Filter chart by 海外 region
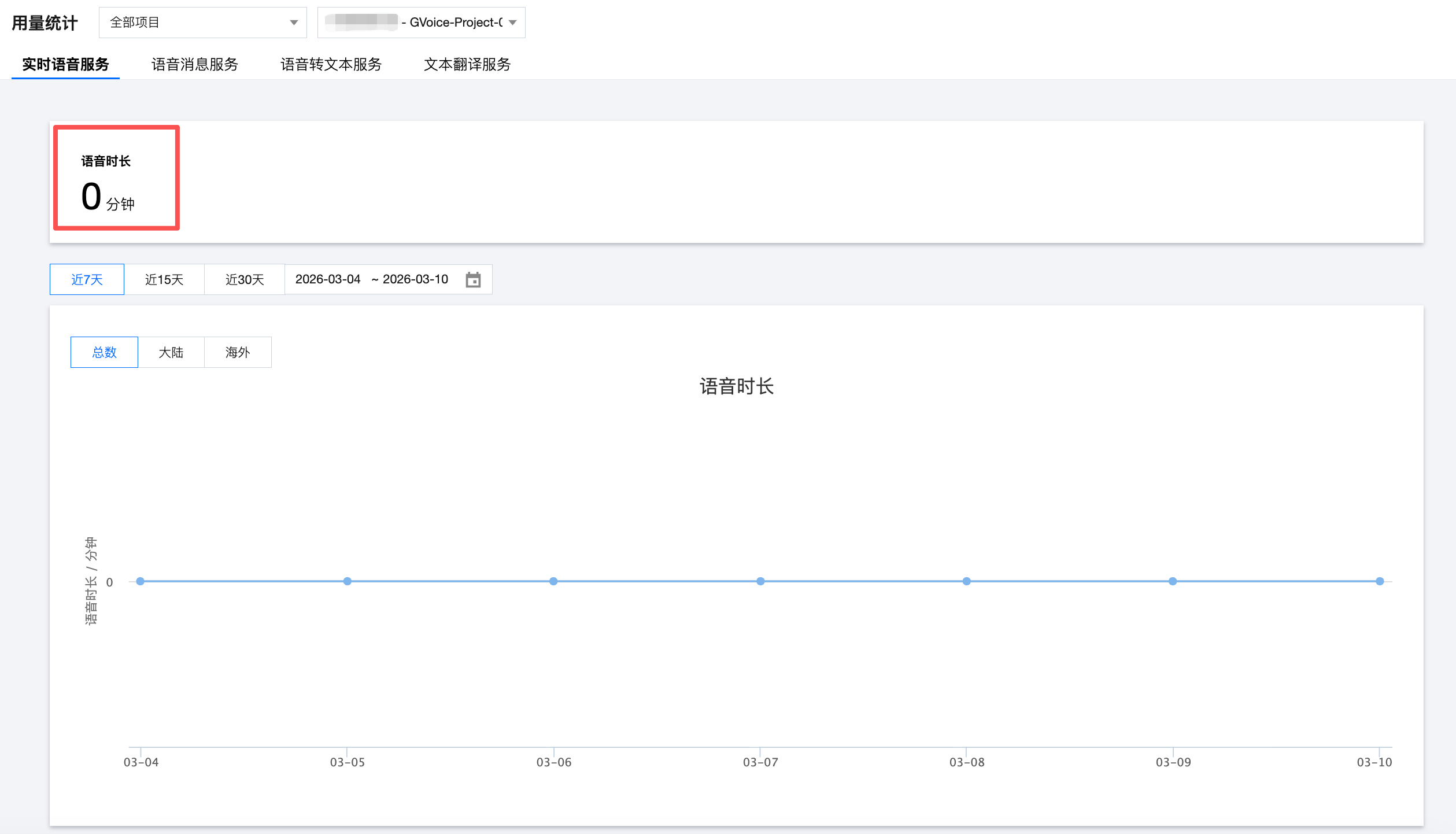This screenshot has height=834, width=1456. (238, 352)
